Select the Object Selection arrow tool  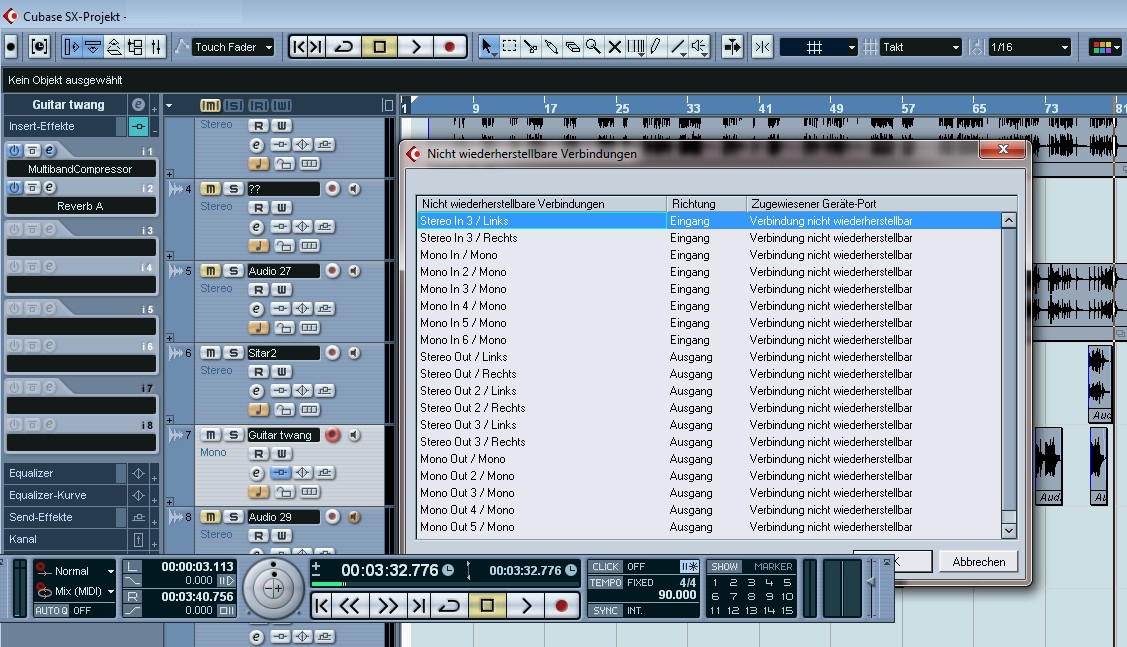(x=487, y=47)
